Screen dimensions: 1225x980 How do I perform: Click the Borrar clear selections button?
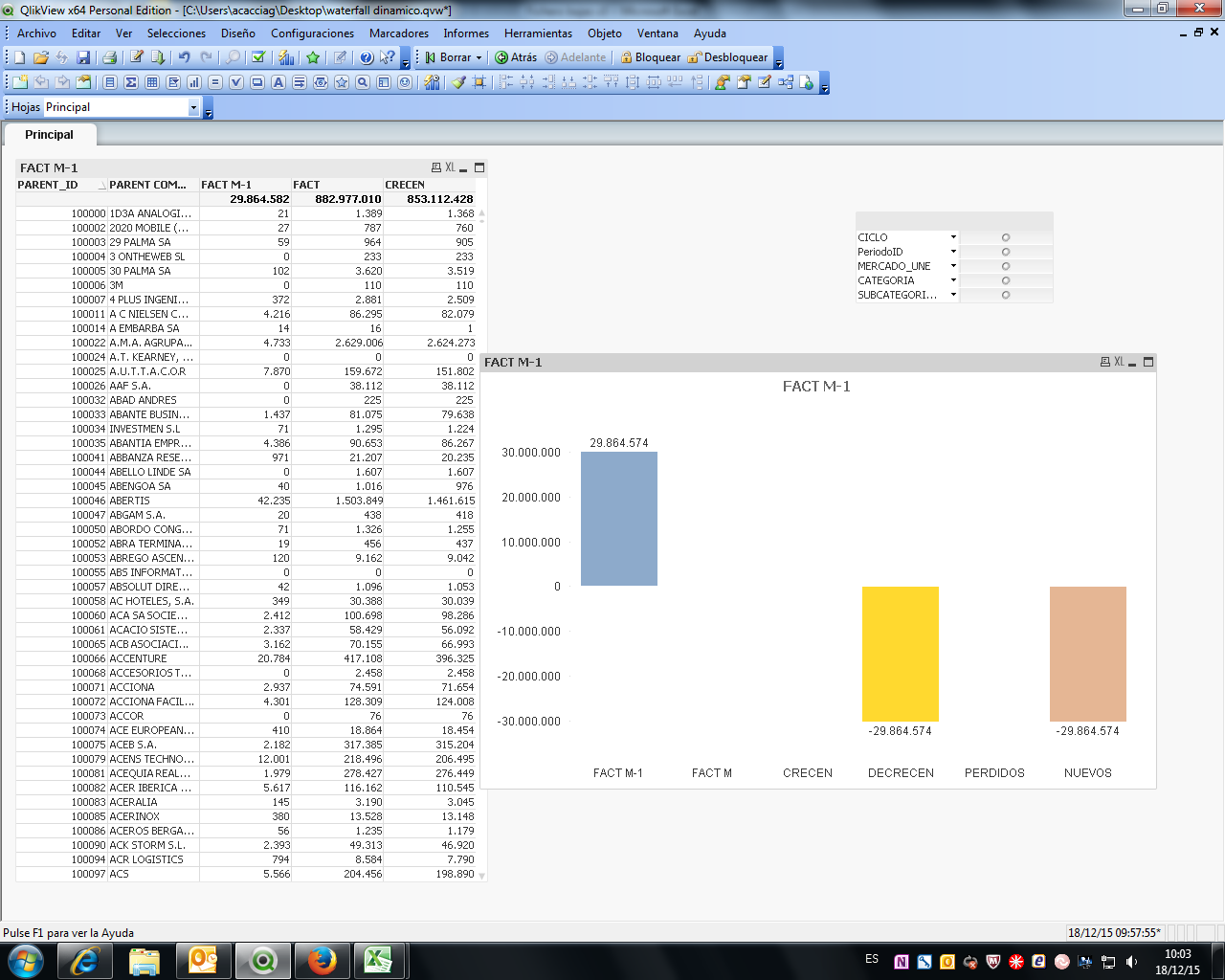tap(448, 57)
